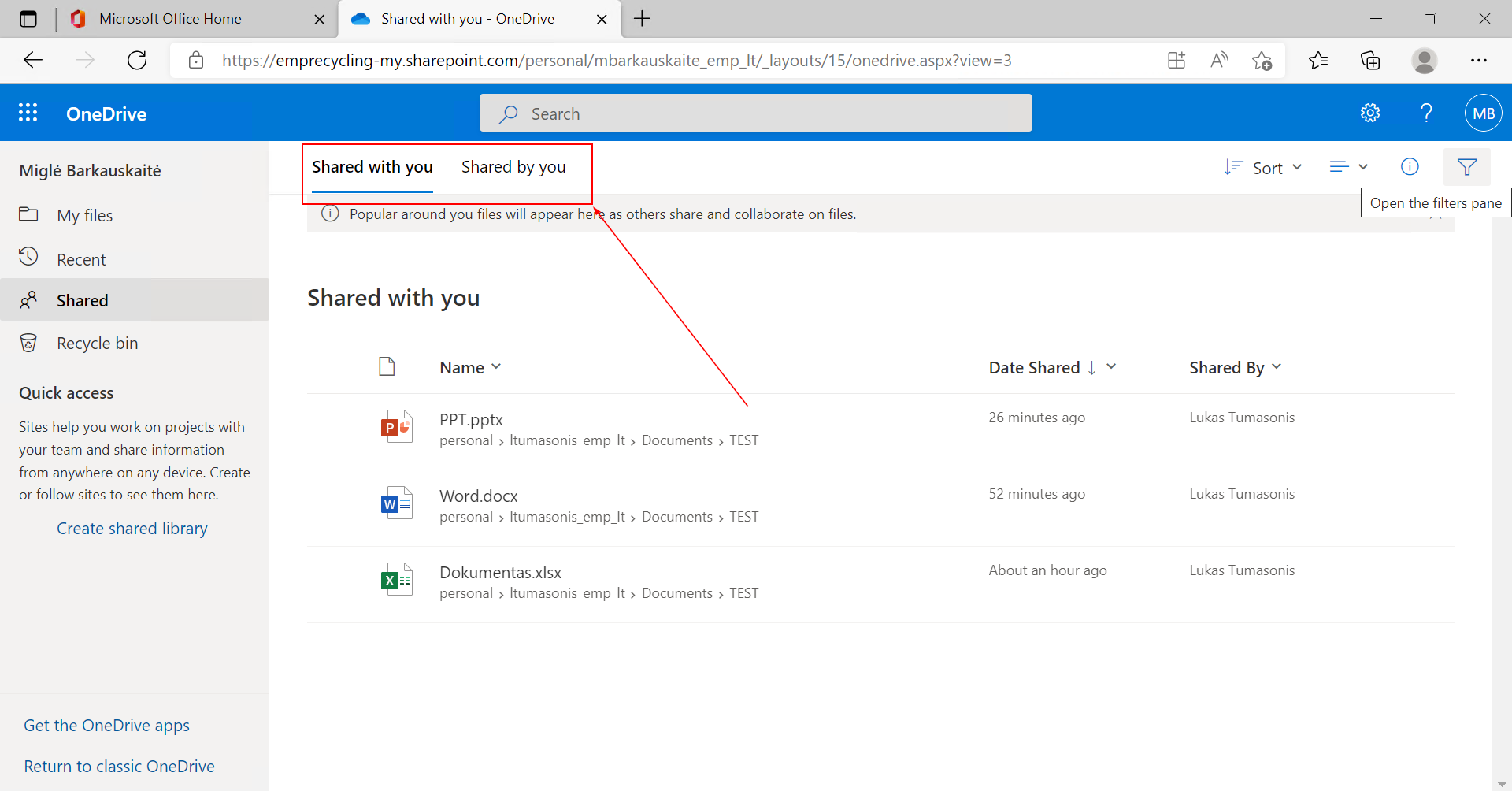Expand the Sort dropdown

click(x=1263, y=168)
